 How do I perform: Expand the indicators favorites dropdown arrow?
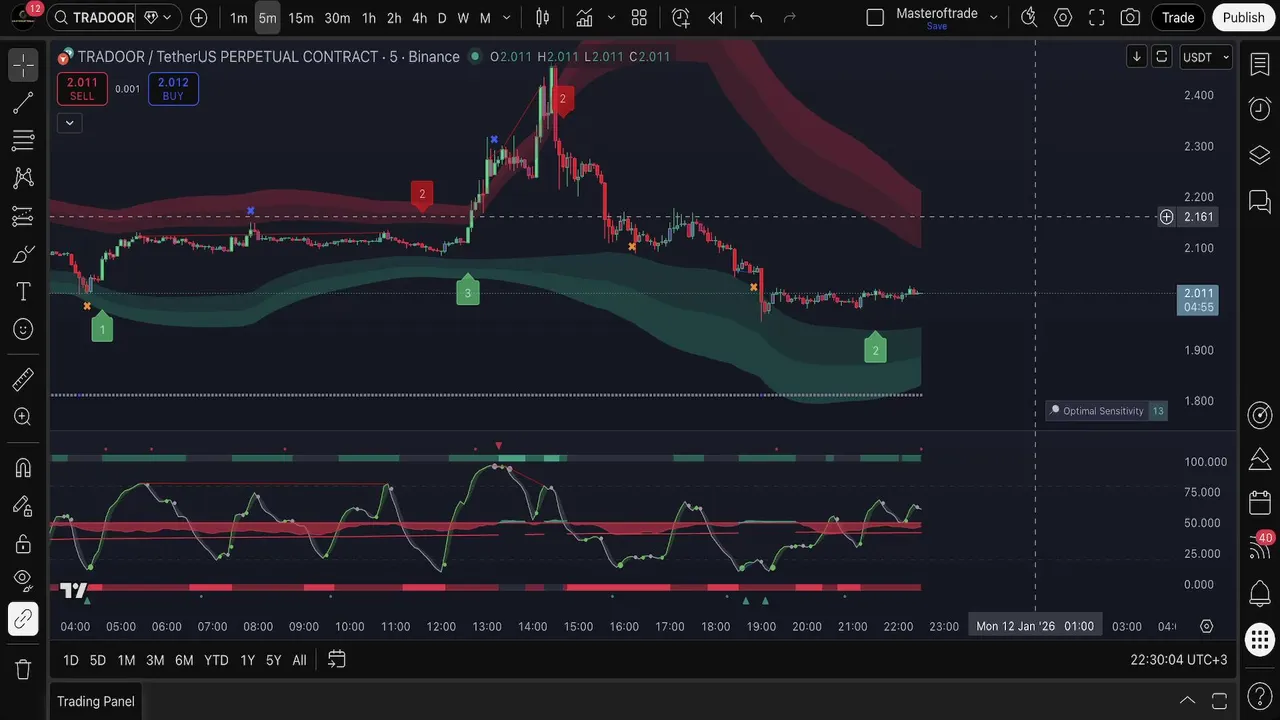611,18
